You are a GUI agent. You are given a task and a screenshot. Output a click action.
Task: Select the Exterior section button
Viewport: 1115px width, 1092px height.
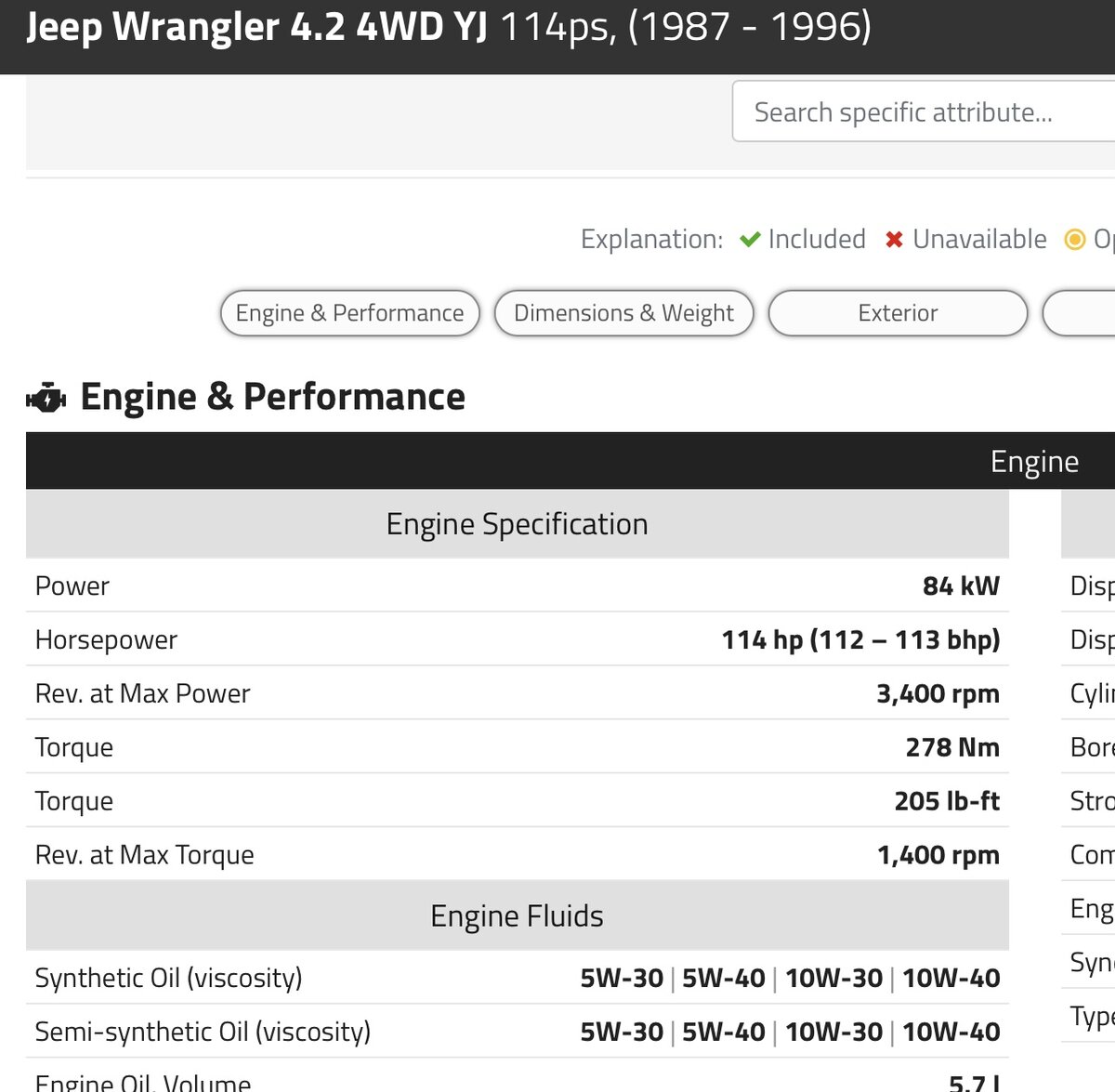click(x=898, y=313)
